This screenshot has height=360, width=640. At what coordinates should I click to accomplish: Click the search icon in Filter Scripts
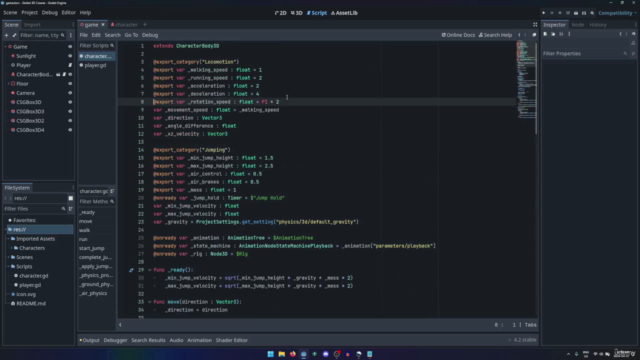(112, 46)
